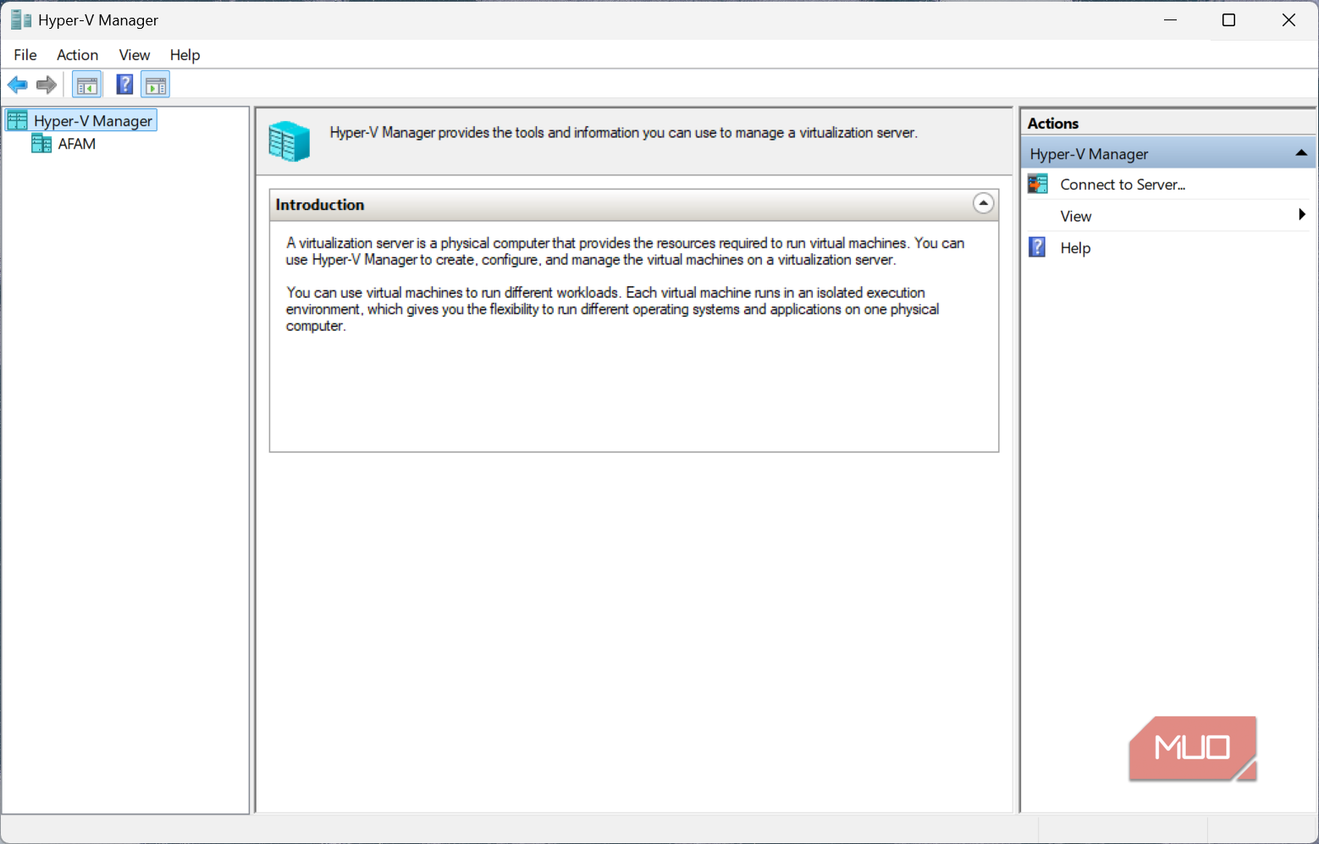Open the View menu in menu bar
This screenshot has width=1319, height=844.
coord(134,55)
